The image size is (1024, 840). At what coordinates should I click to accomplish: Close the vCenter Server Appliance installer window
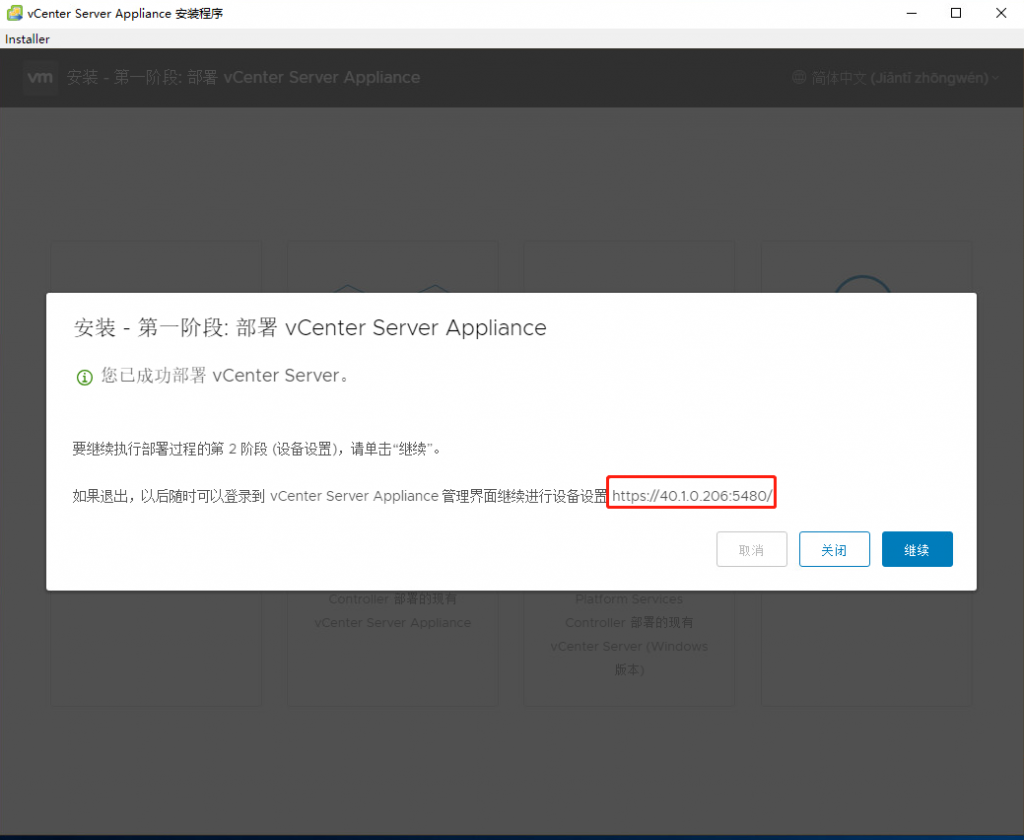pos(1000,13)
